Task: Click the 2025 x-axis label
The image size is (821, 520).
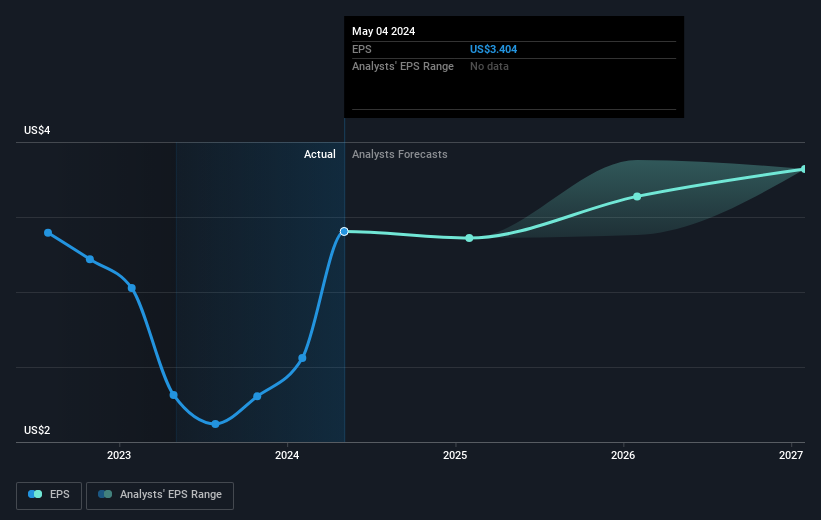Action: pyautogui.click(x=455, y=456)
